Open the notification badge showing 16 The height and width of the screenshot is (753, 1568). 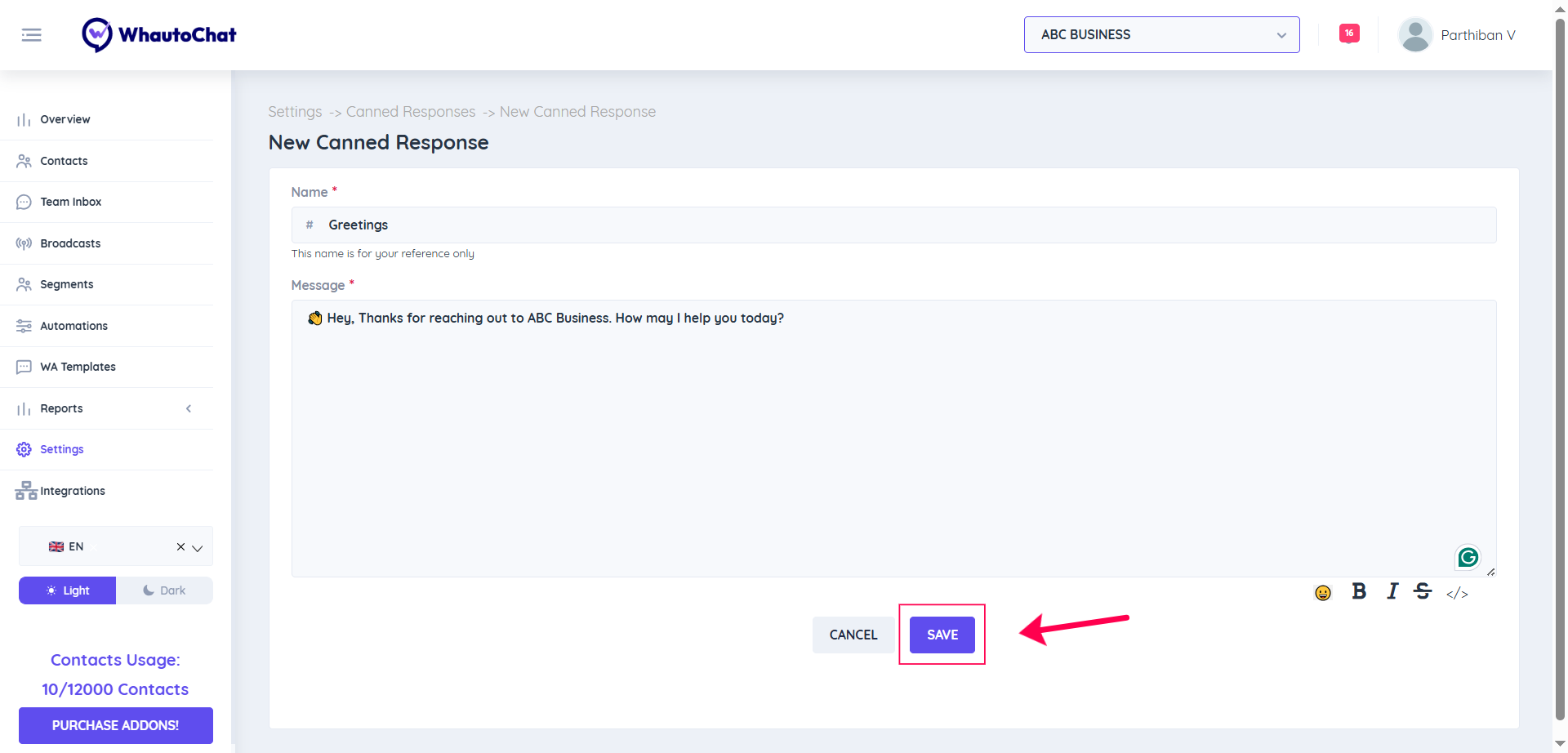[1349, 33]
